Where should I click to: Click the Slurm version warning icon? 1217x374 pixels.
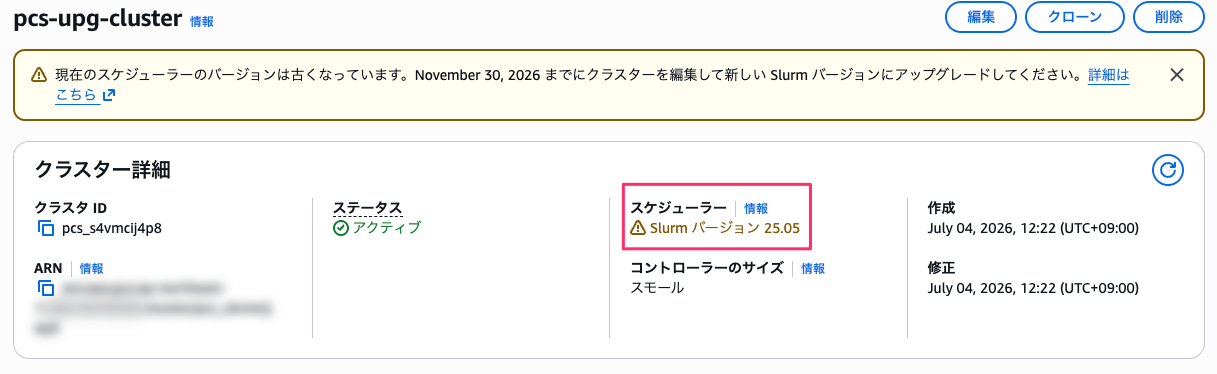(638, 228)
